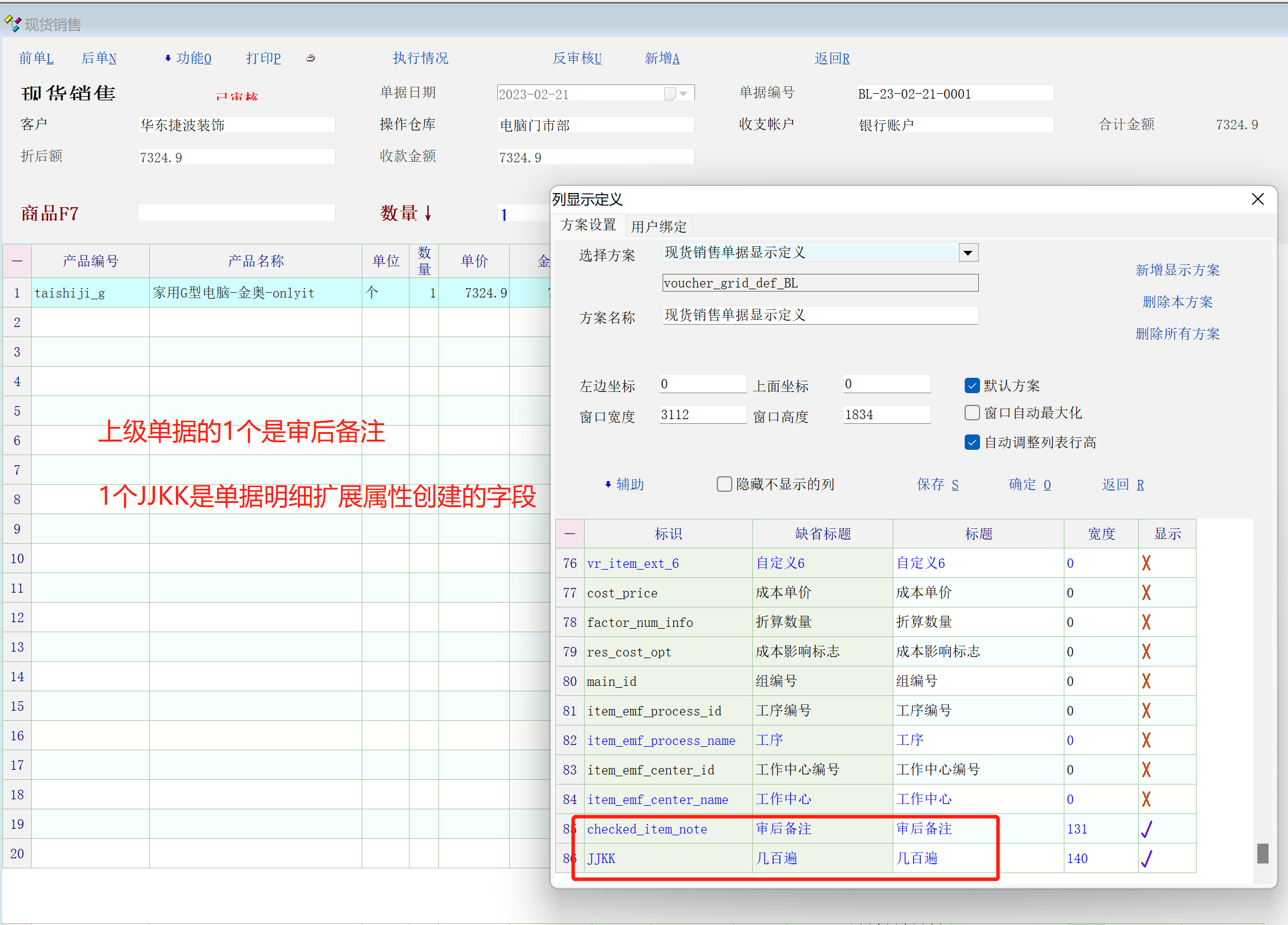This screenshot has height=925, width=1288.
Task: Click the 保存 S button
Action: click(938, 484)
